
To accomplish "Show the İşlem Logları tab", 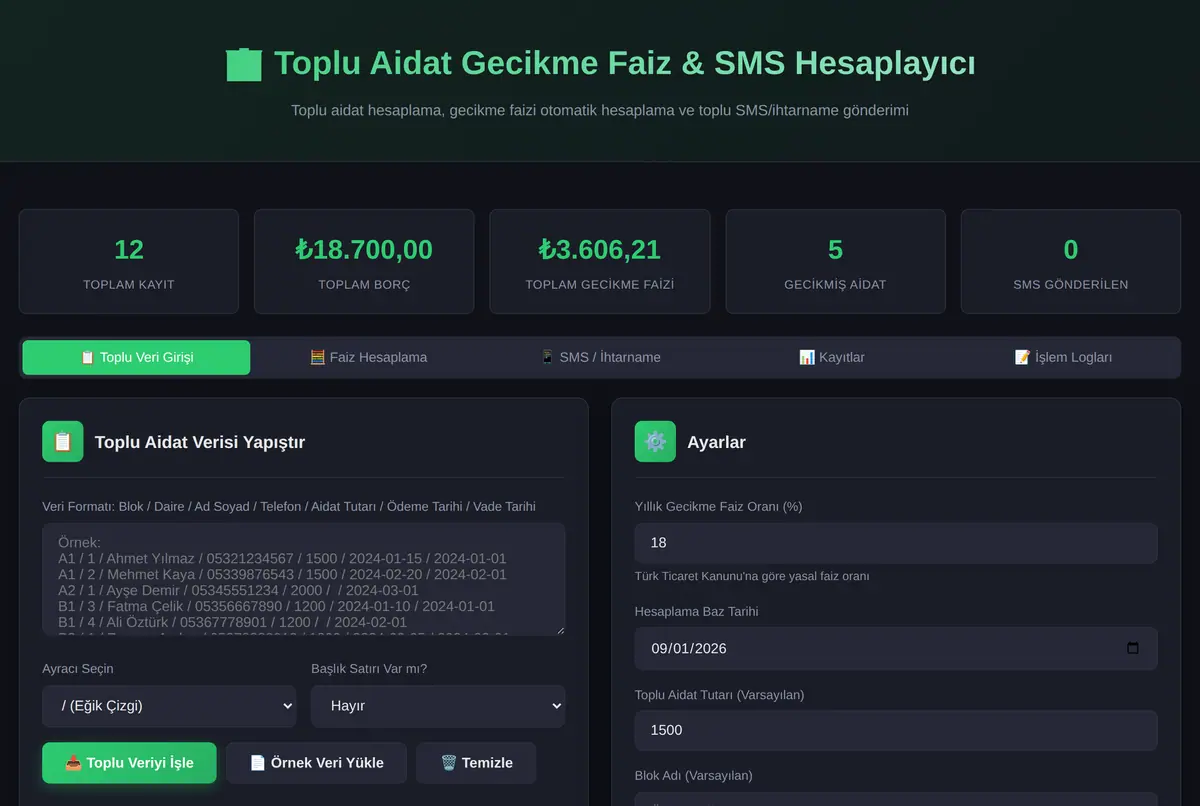I will coord(1063,357).
